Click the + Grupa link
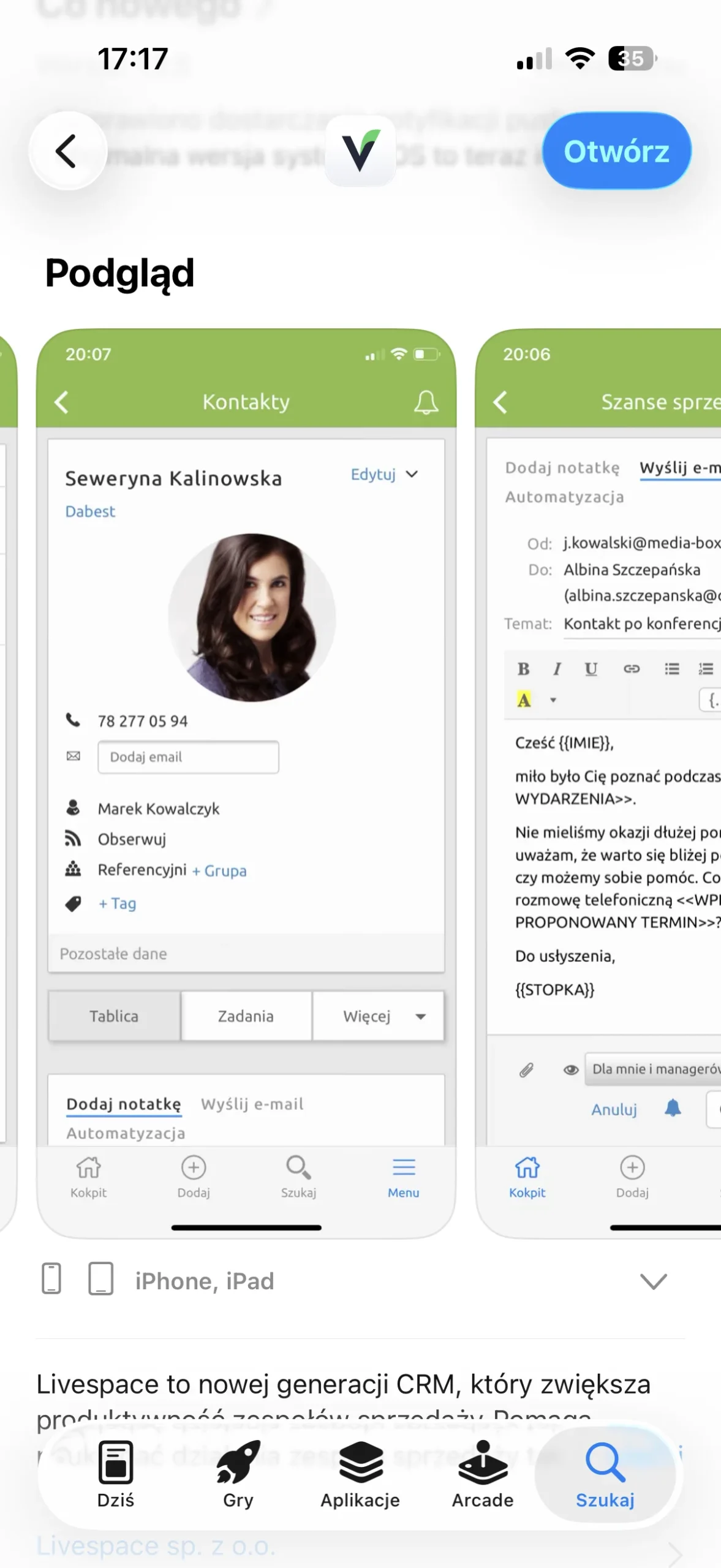721x1568 pixels. 219,871
